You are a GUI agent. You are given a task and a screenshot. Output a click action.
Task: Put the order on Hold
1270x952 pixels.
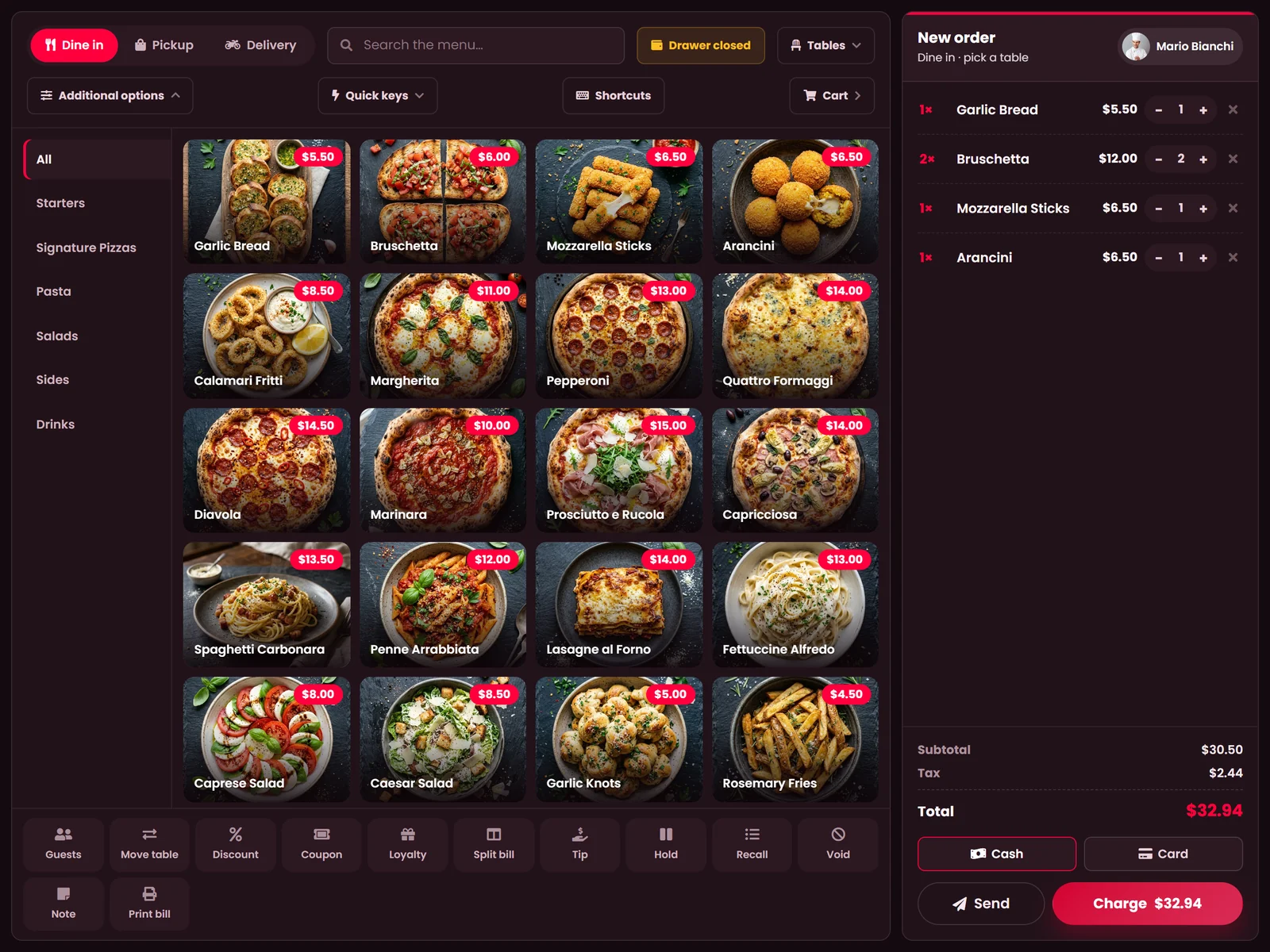[x=666, y=844]
